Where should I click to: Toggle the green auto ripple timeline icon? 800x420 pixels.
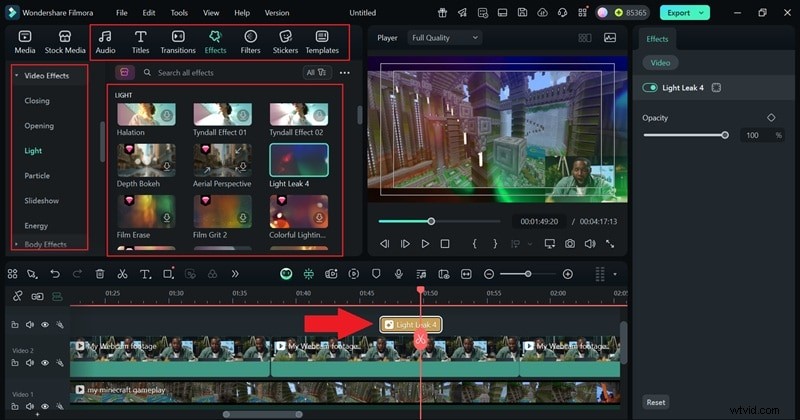(x=309, y=274)
